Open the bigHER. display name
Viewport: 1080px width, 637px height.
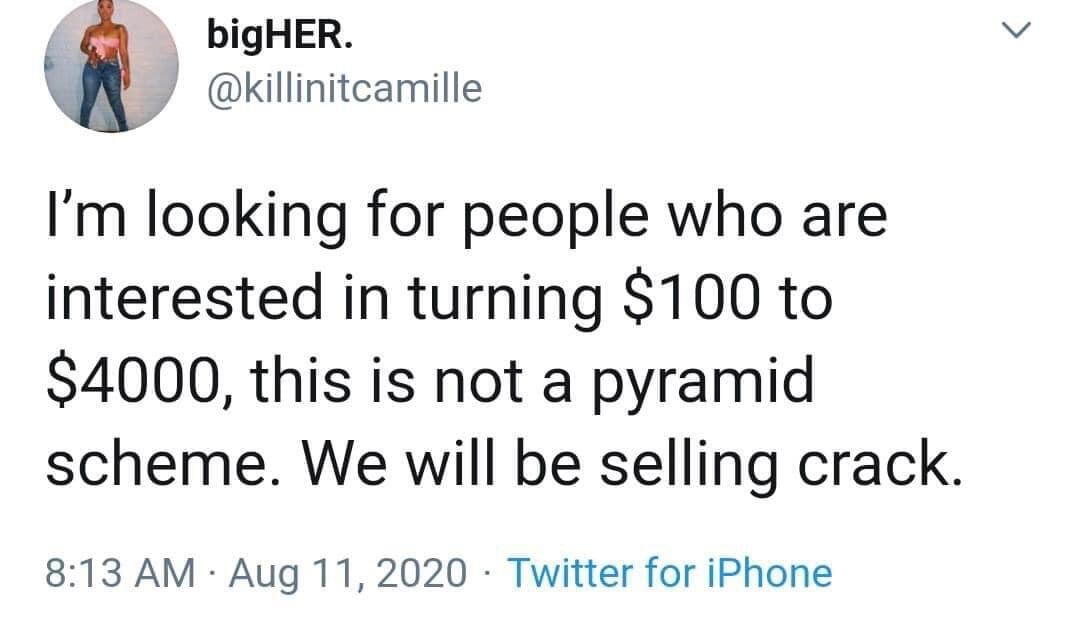tap(279, 37)
